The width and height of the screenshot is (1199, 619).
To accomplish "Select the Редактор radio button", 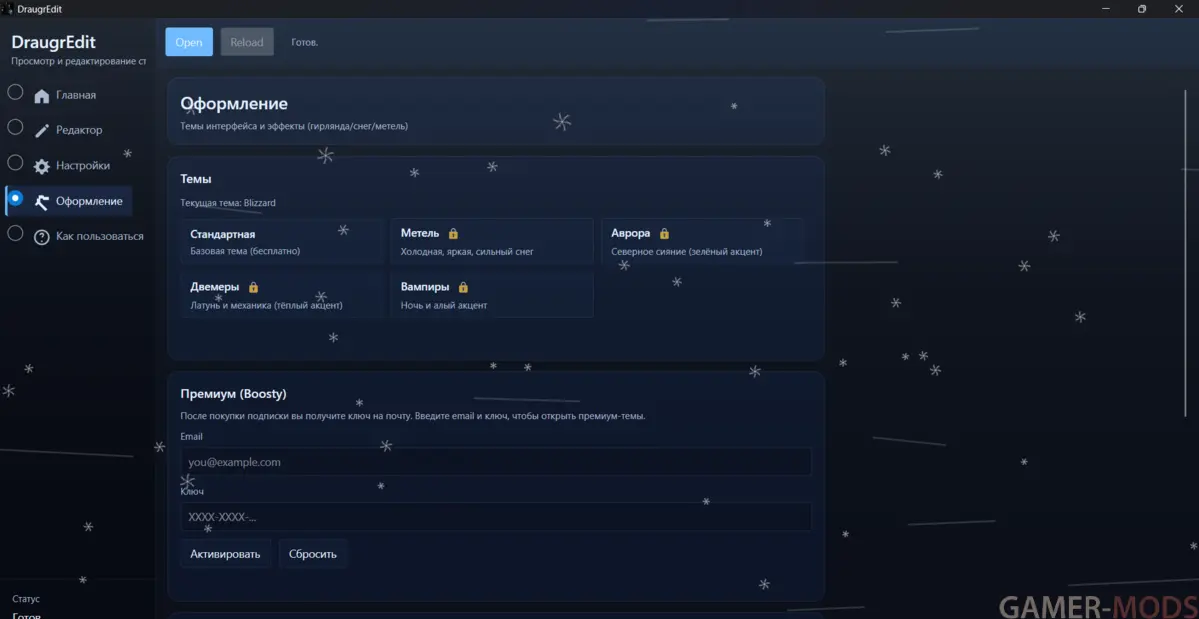I will 15,128.
